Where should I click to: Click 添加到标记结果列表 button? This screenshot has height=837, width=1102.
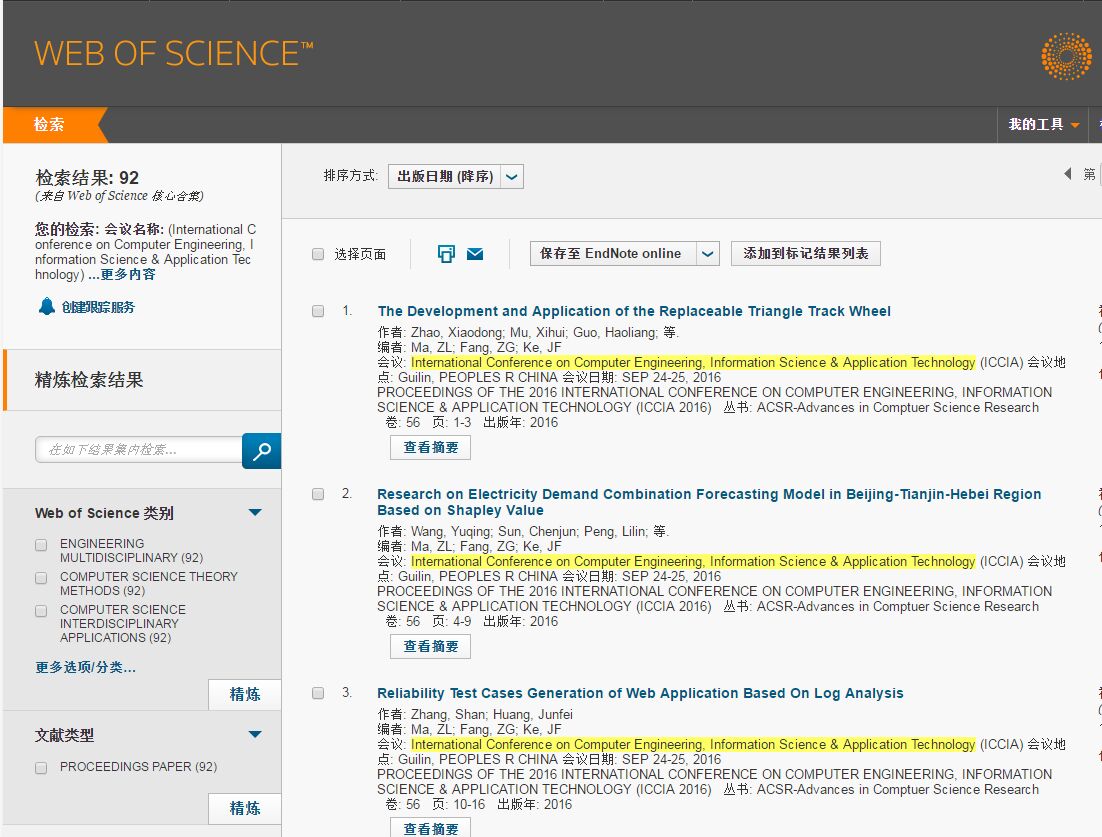805,254
